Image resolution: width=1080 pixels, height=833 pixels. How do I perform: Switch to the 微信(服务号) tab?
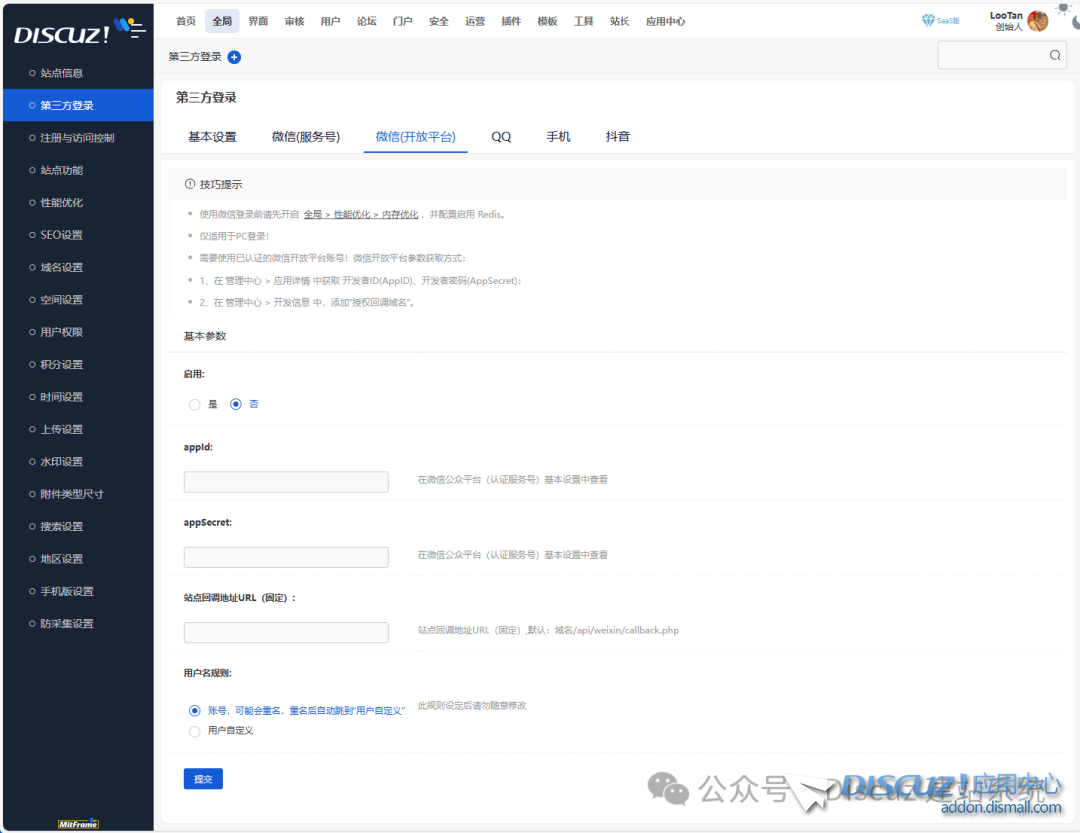click(x=305, y=137)
